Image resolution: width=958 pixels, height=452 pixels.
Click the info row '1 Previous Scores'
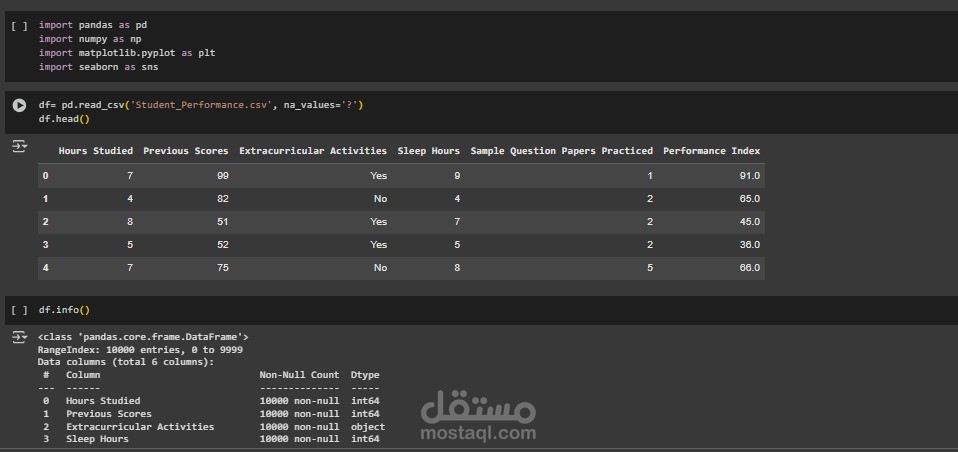pos(211,414)
